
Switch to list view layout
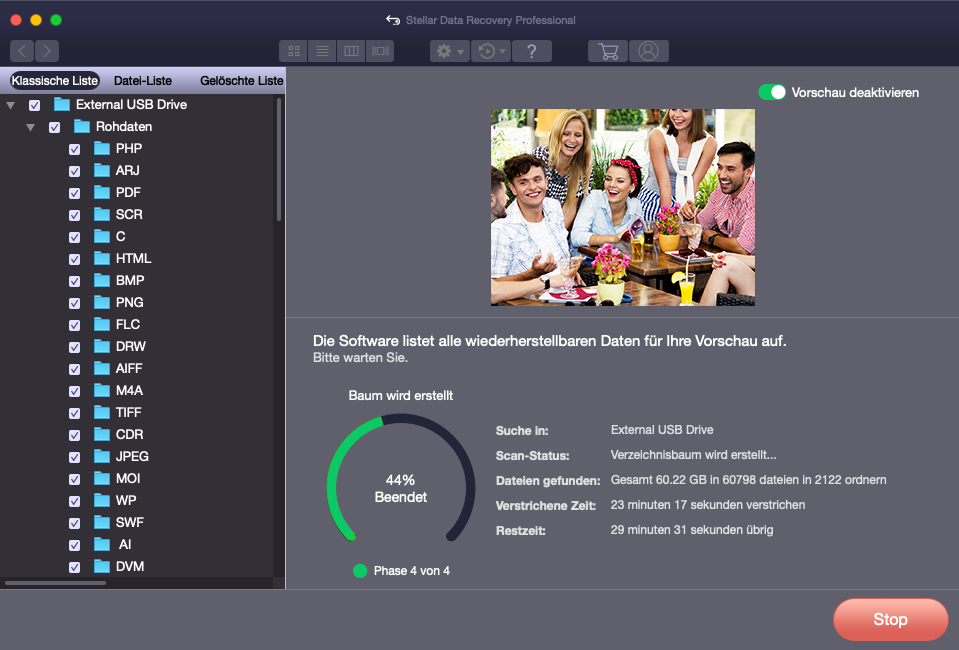pyautogui.click(x=322, y=51)
